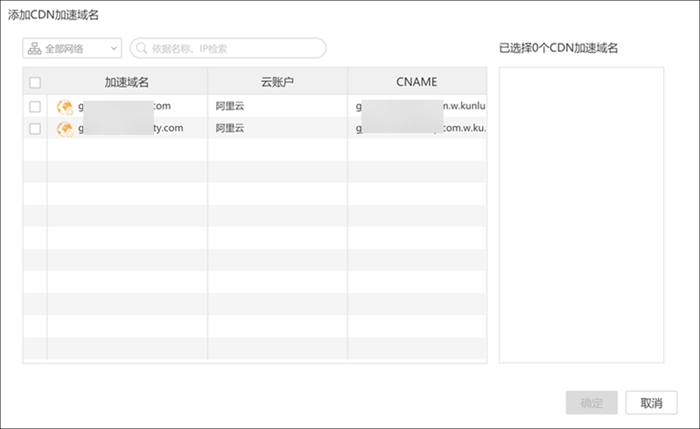Click the network topology icon in the 全部网络 filter
Viewport: 700px width, 429px height.
coord(34,48)
